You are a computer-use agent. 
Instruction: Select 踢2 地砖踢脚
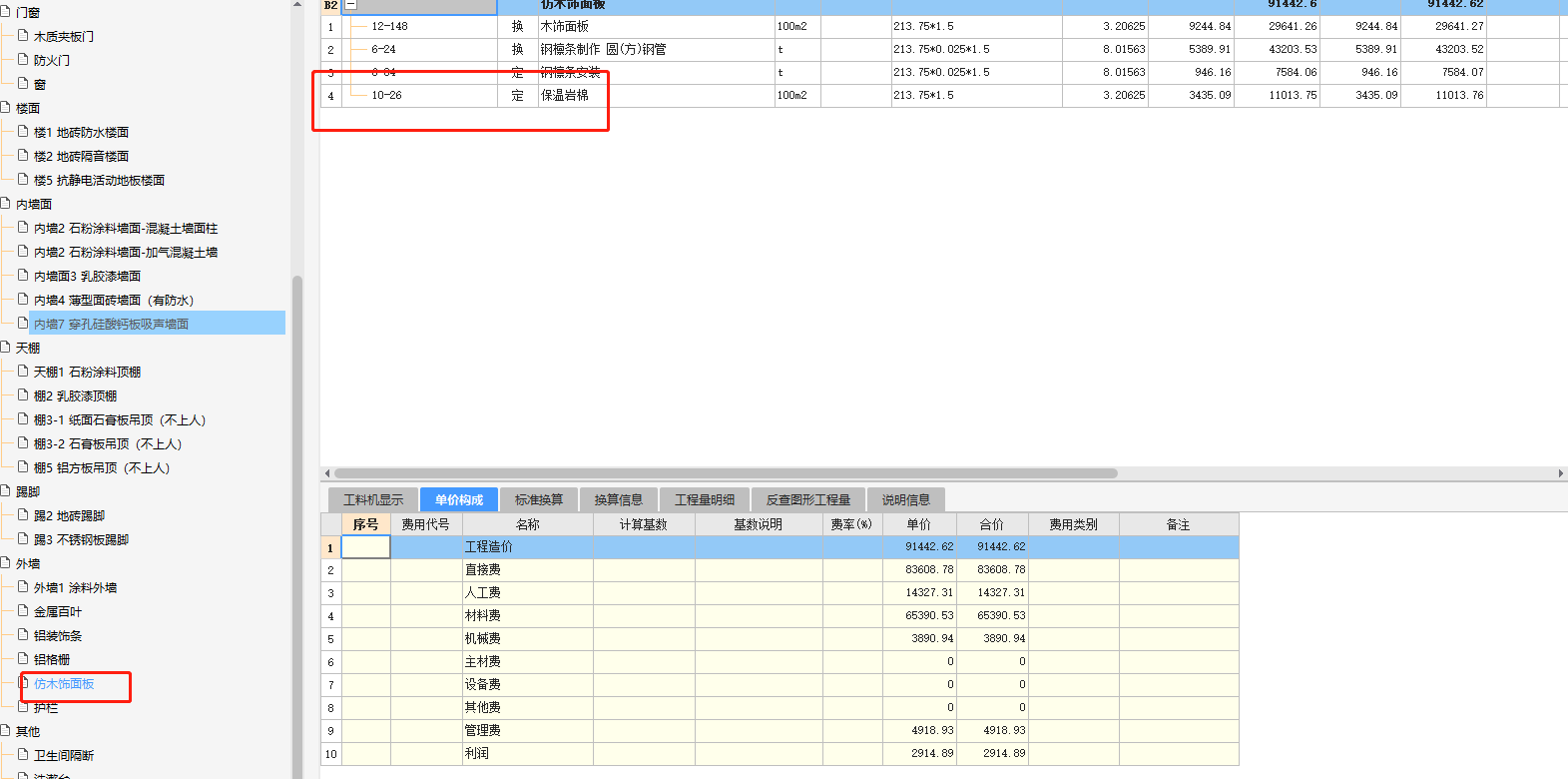pos(69,516)
